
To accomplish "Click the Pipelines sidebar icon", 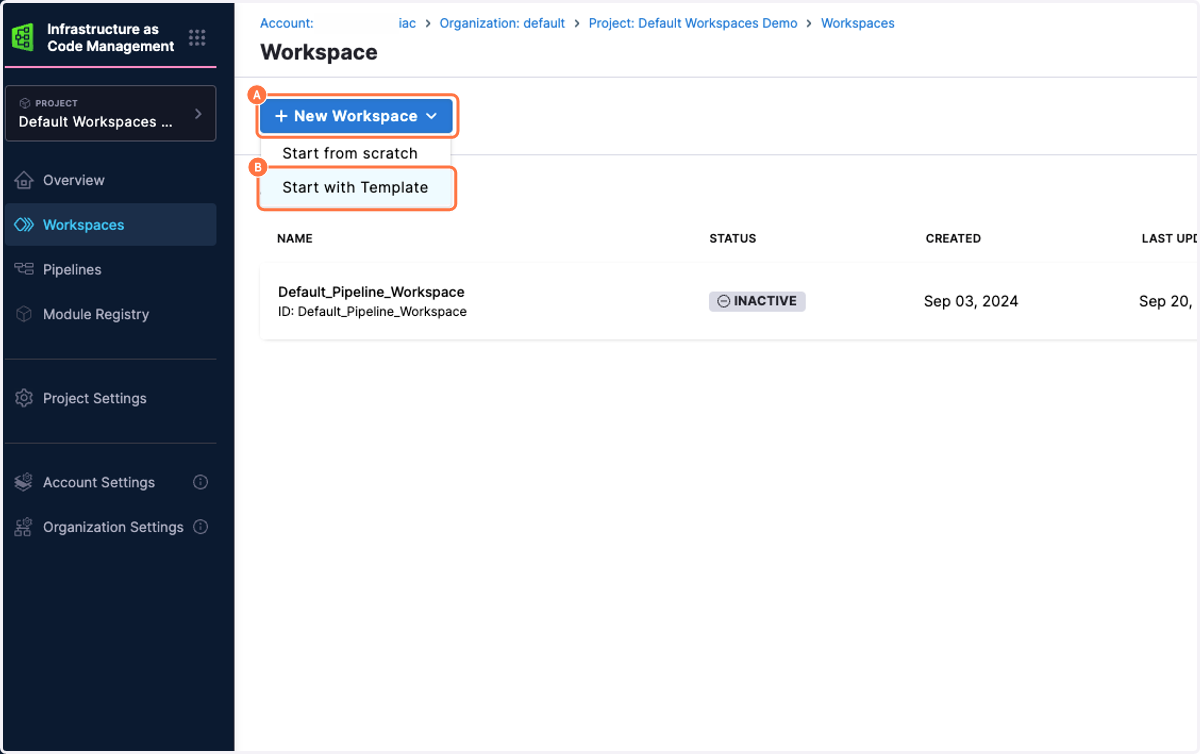I will [24, 269].
